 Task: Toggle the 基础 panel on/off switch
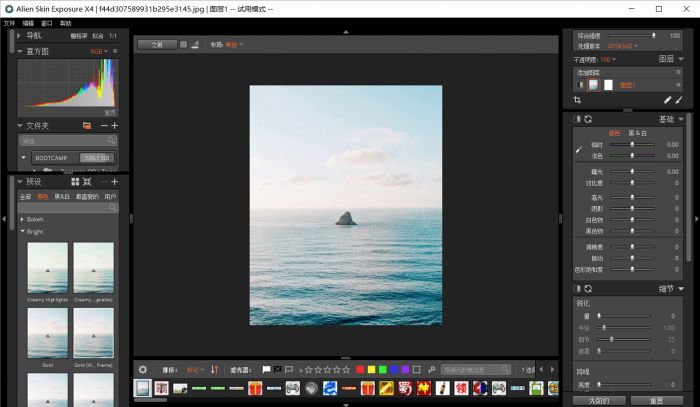(x=577, y=119)
